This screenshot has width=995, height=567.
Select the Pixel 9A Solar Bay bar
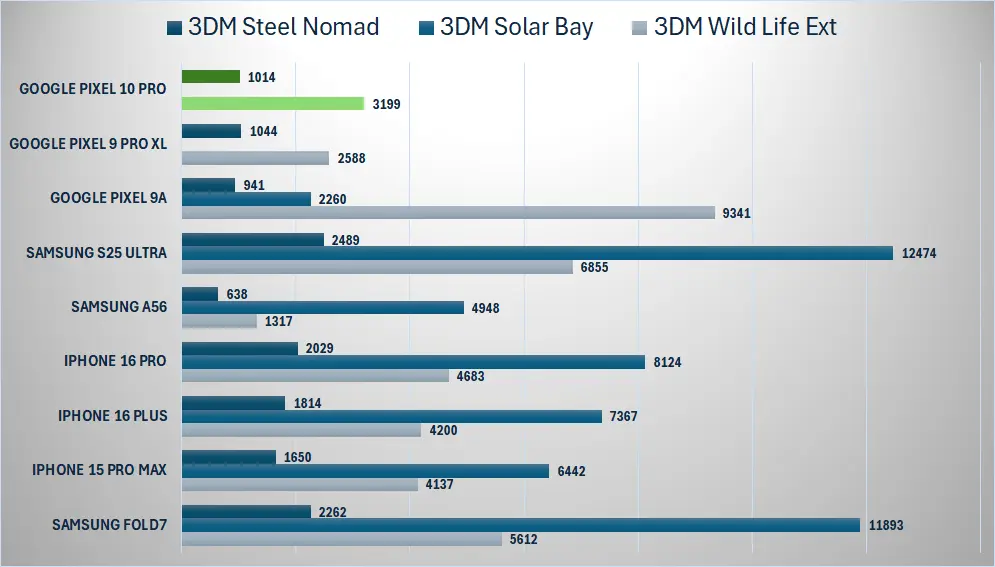coord(246,199)
